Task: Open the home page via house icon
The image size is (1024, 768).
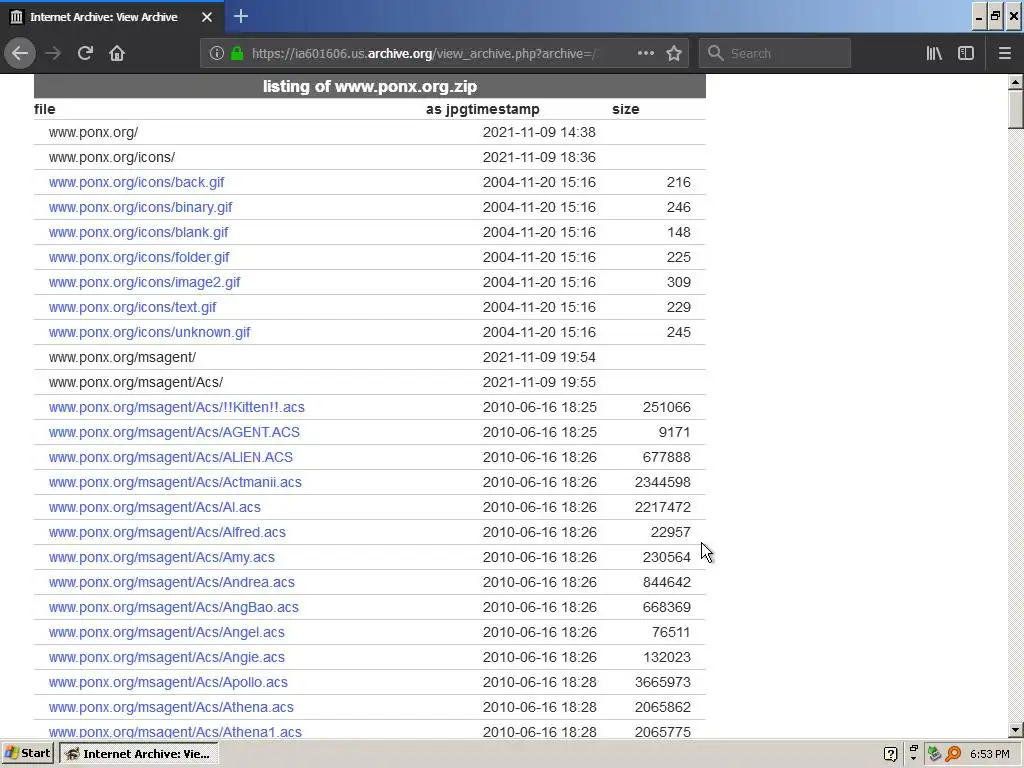Action: (117, 54)
